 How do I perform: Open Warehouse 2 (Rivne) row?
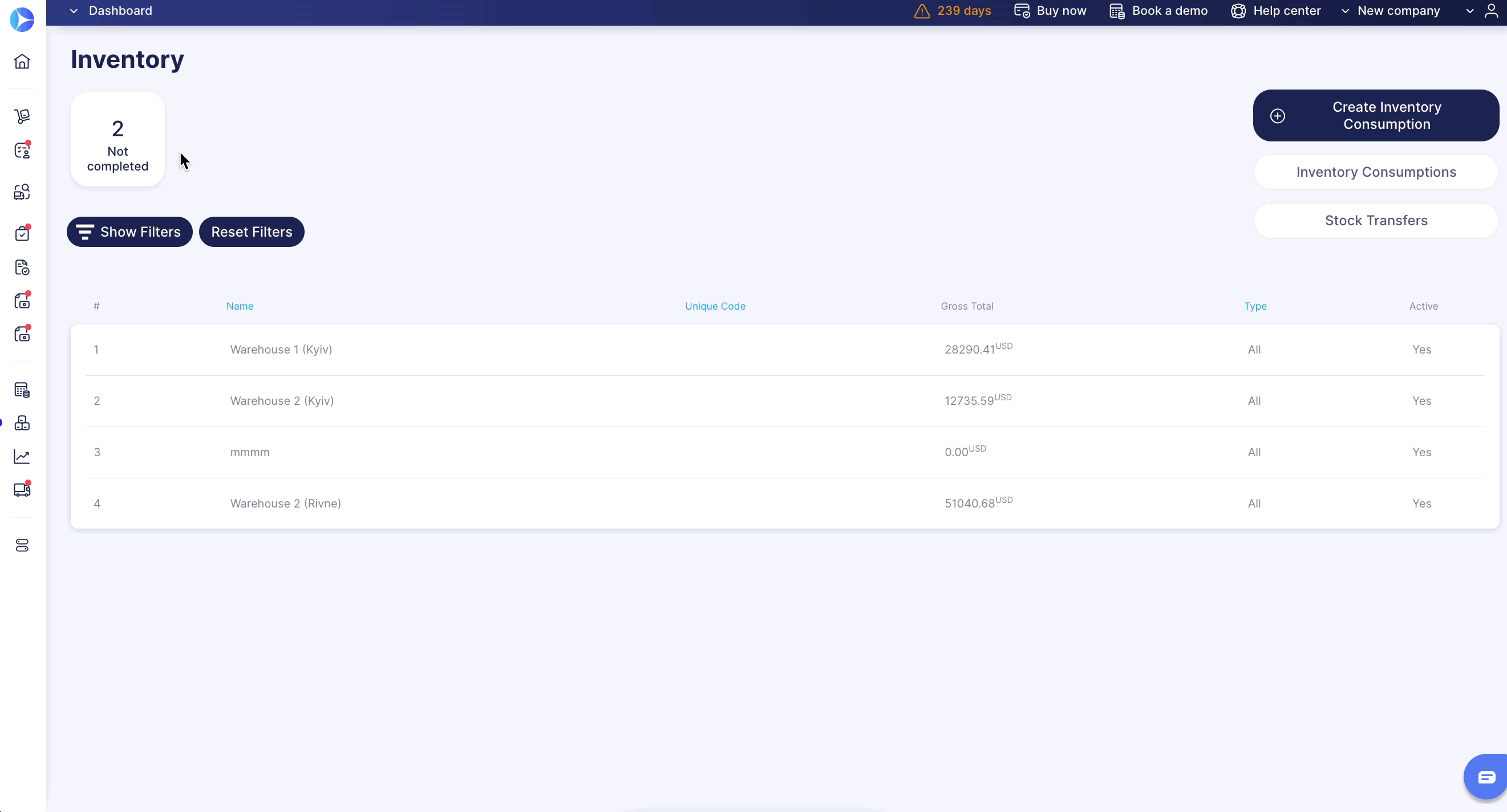pyautogui.click(x=286, y=503)
